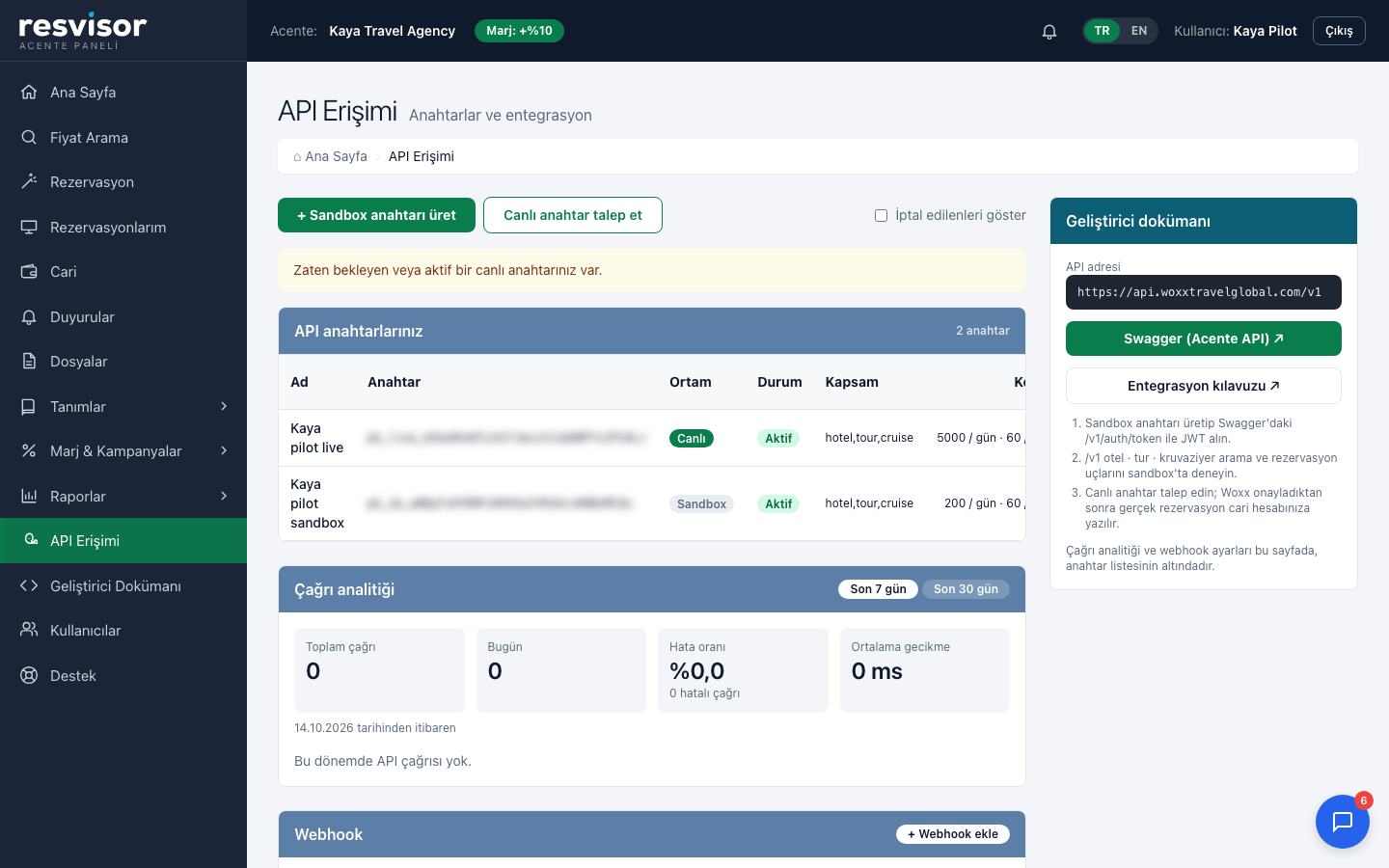Image resolution: width=1389 pixels, height=868 pixels.
Task: Open Entegrasyon kılavuzu link
Action: click(x=1204, y=386)
